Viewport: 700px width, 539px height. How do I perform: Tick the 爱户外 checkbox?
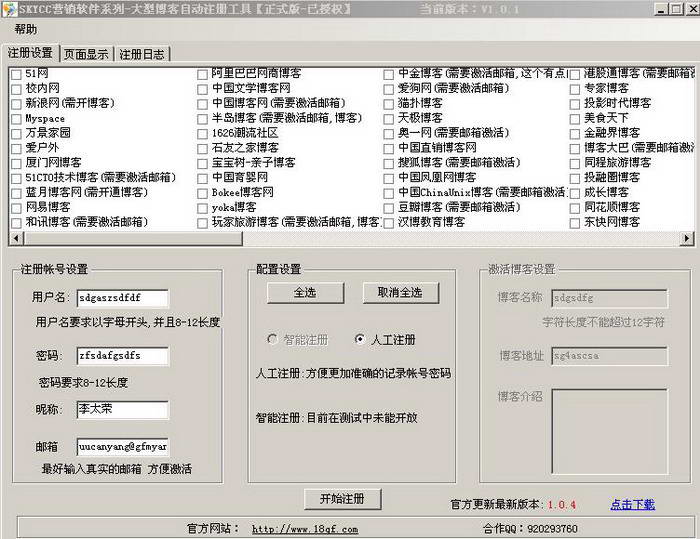point(16,148)
